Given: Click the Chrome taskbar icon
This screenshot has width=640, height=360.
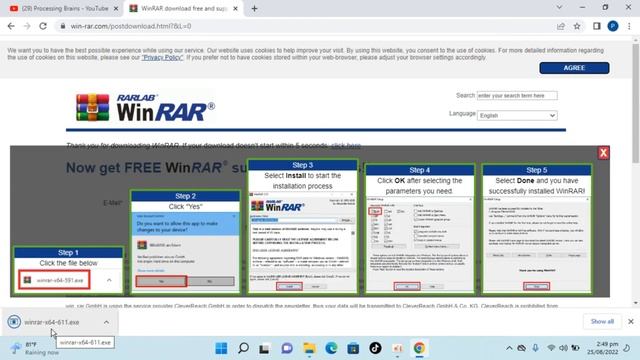Looking at the screenshot, I should click(x=419, y=348).
